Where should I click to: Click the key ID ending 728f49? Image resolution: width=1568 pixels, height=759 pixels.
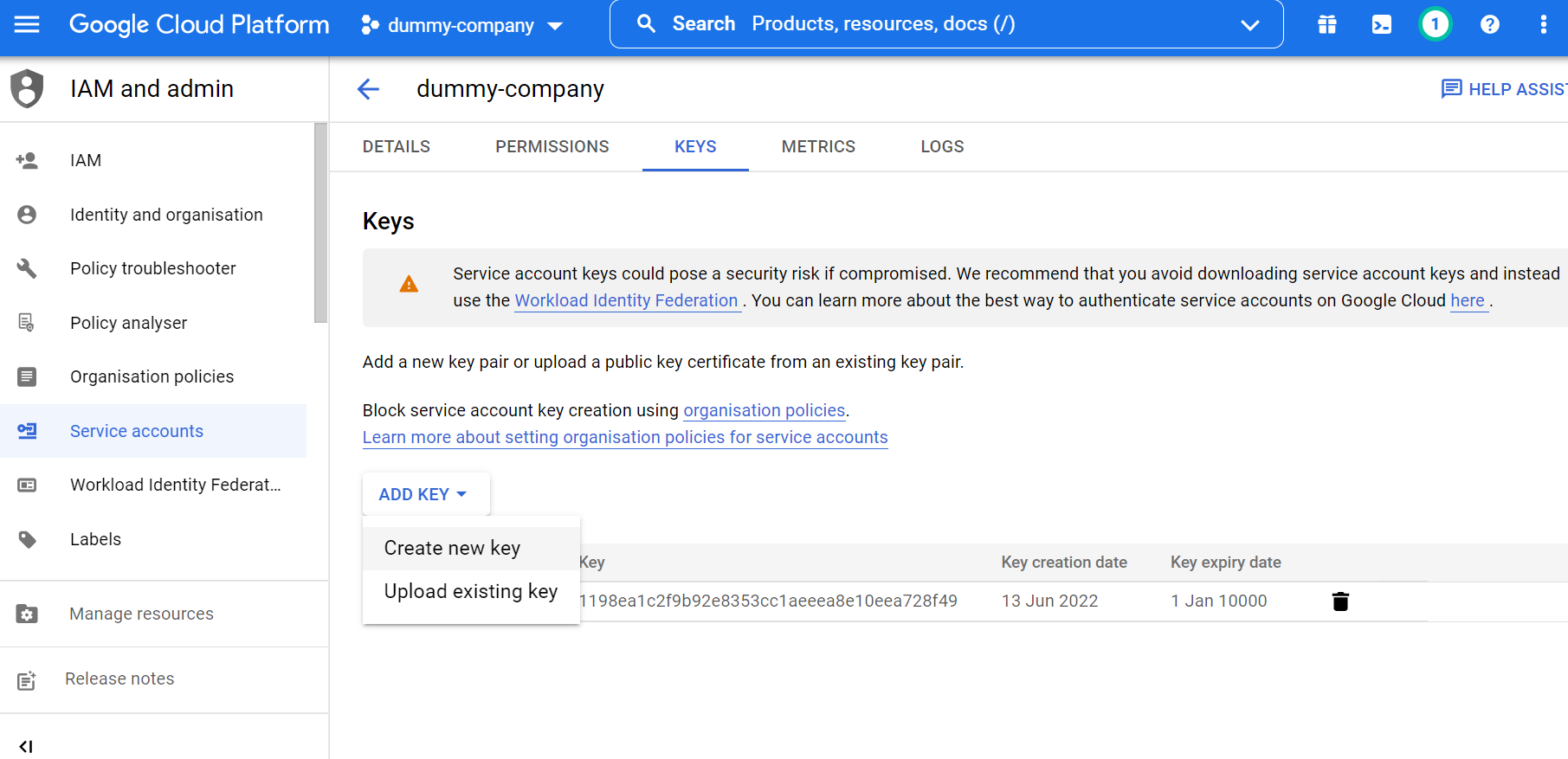[x=768, y=601]
